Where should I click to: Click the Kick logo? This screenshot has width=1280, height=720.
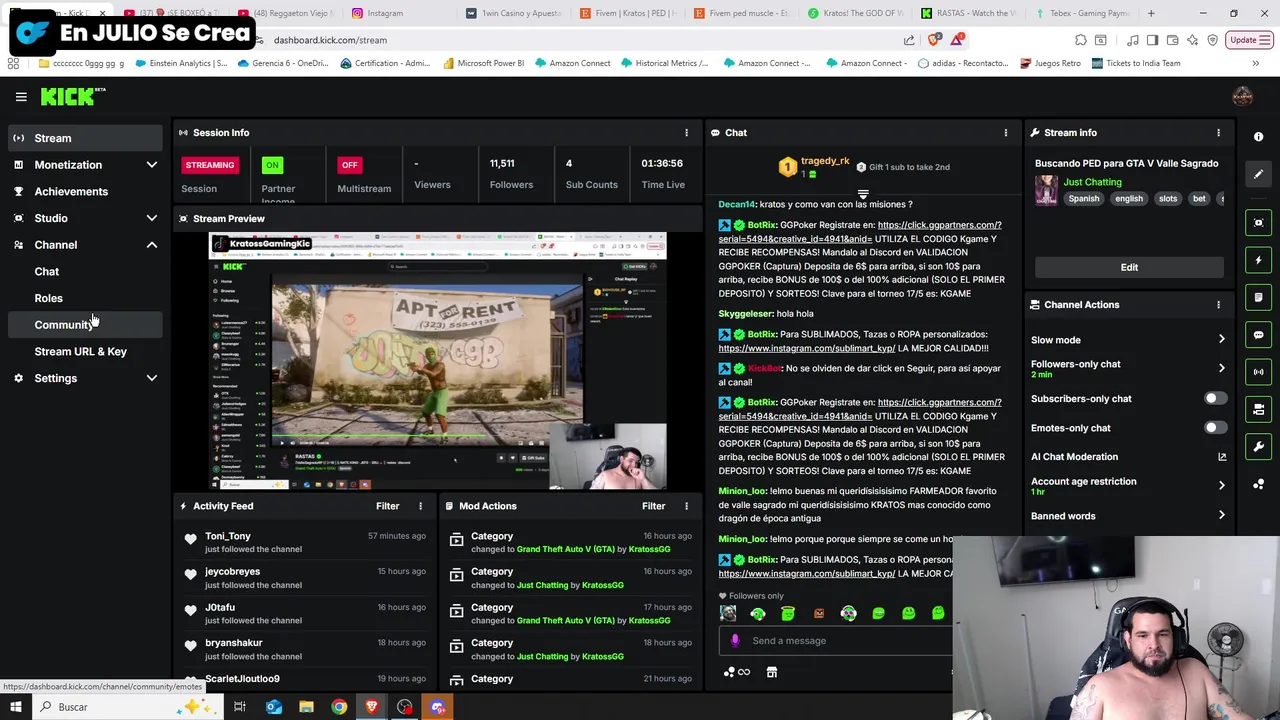[72, 96]
